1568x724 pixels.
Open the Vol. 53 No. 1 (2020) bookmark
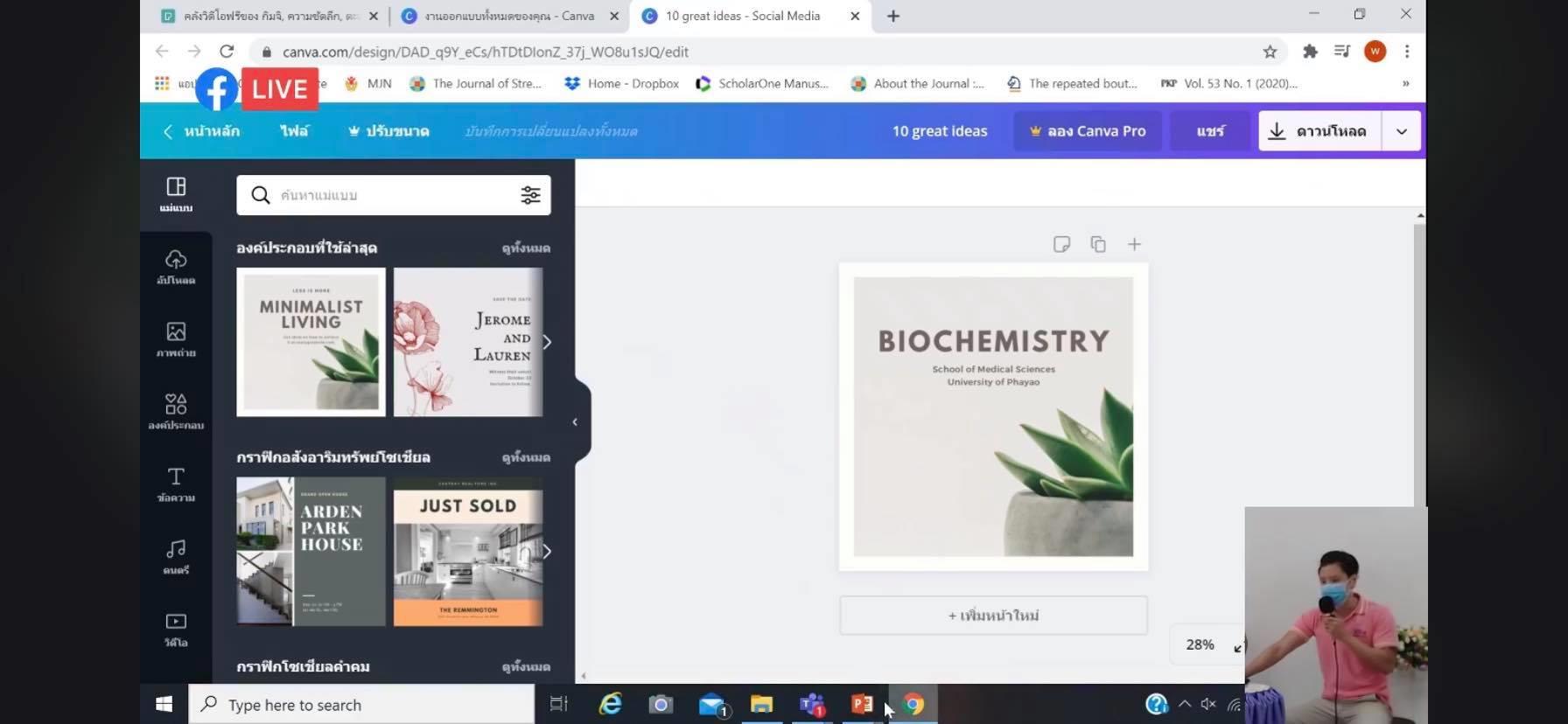1228,84
